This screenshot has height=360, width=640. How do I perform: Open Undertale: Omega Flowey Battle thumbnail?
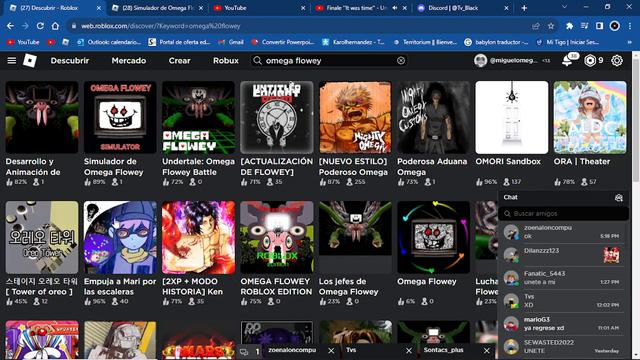198,117
